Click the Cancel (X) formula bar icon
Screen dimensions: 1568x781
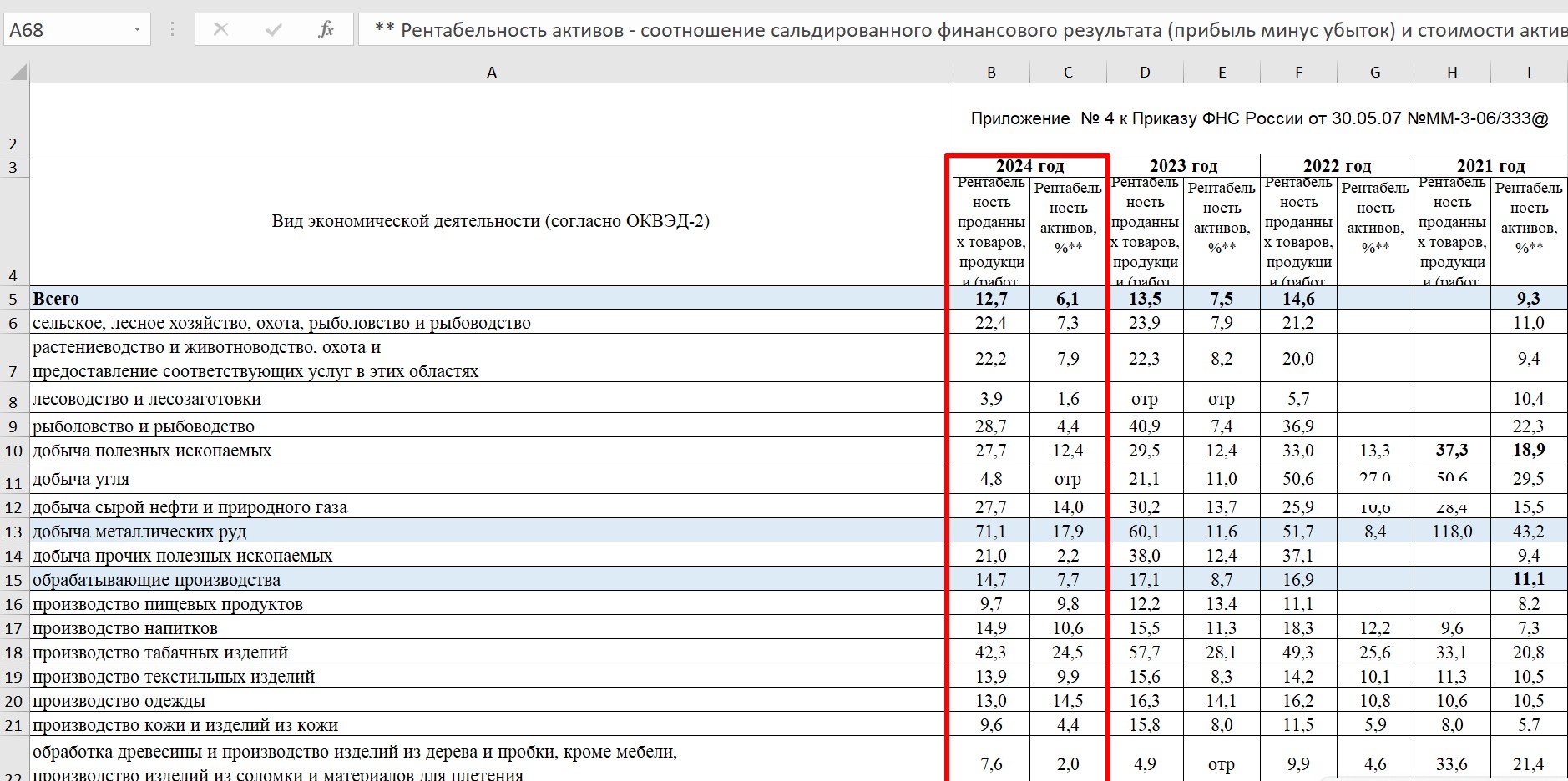pyautogui.click(x=220, y=30)
